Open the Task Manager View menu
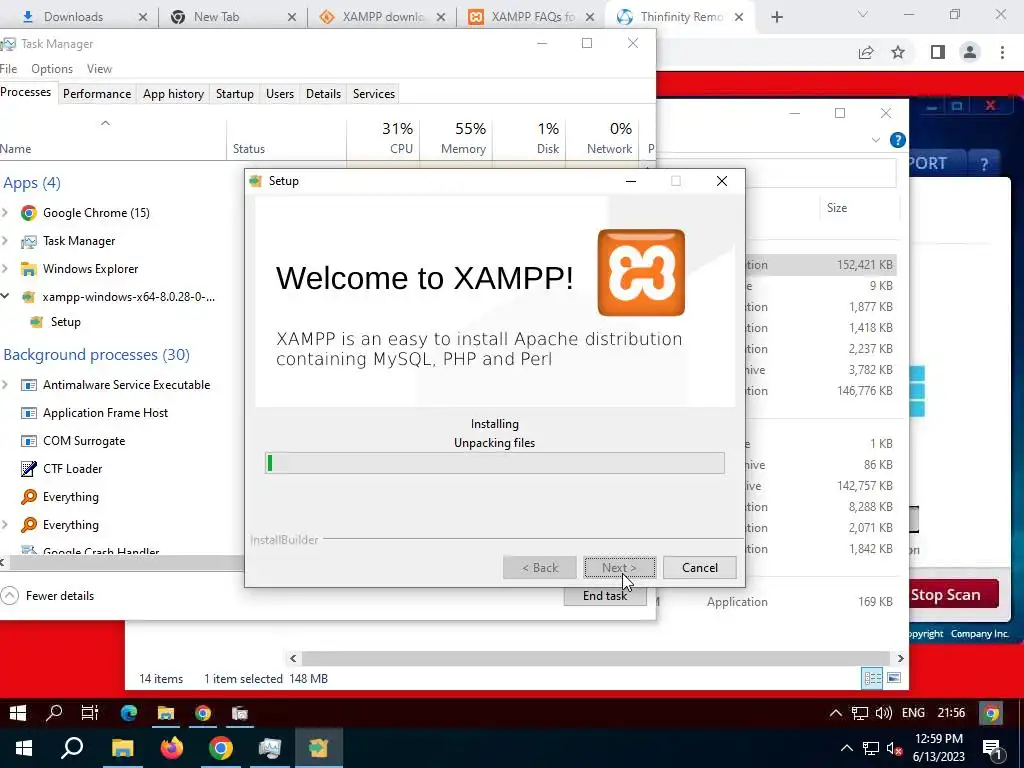Image resolution: width=1024 pixels, height=768 pixels. [x=99, y=69]
